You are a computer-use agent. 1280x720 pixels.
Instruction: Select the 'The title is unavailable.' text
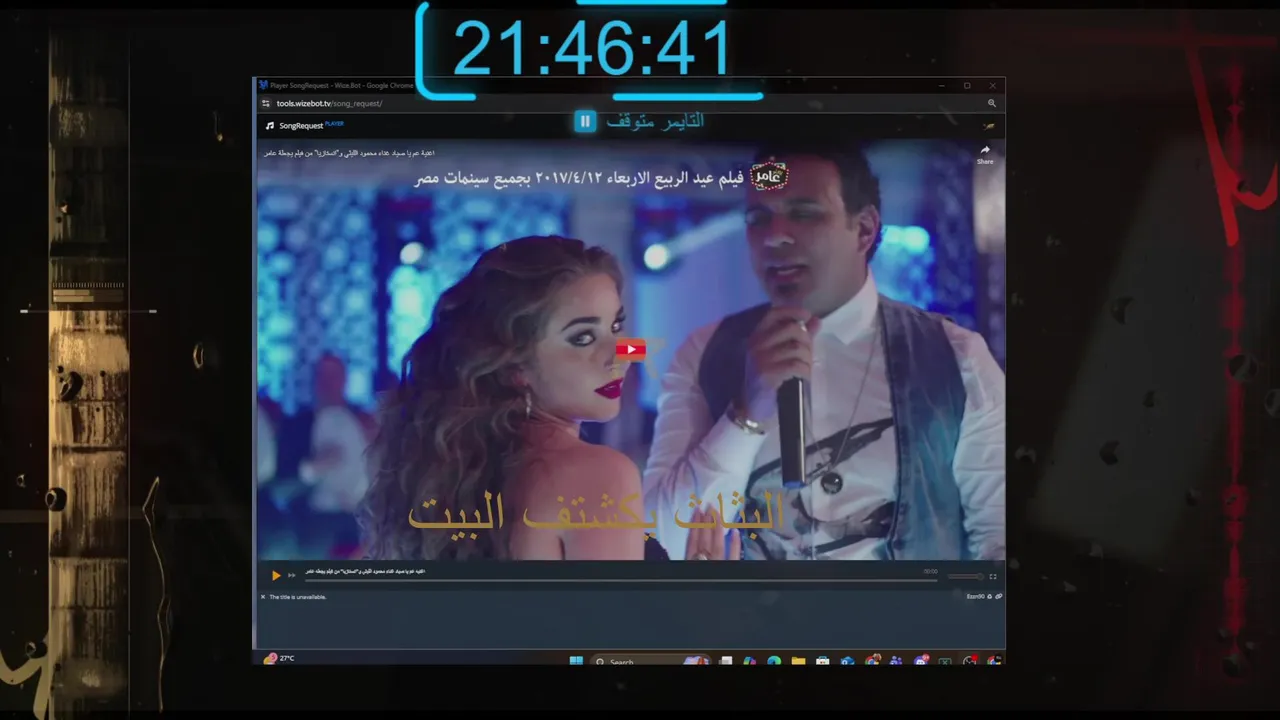coord(298,597)
